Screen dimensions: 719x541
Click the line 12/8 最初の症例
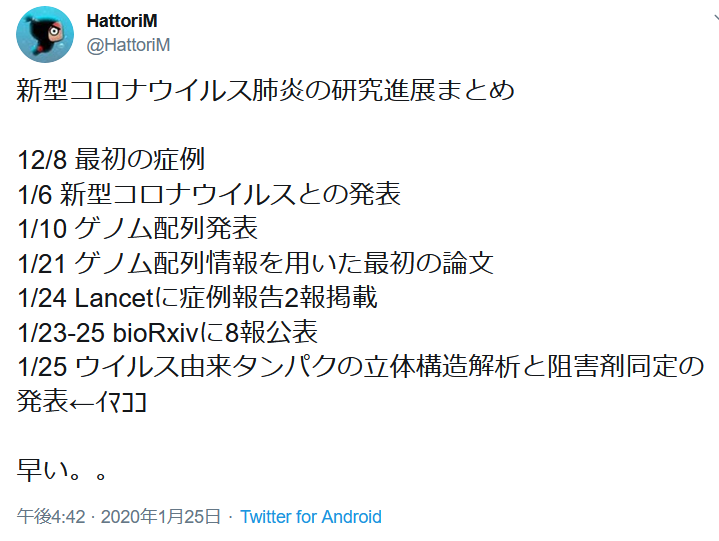(111, 159)
